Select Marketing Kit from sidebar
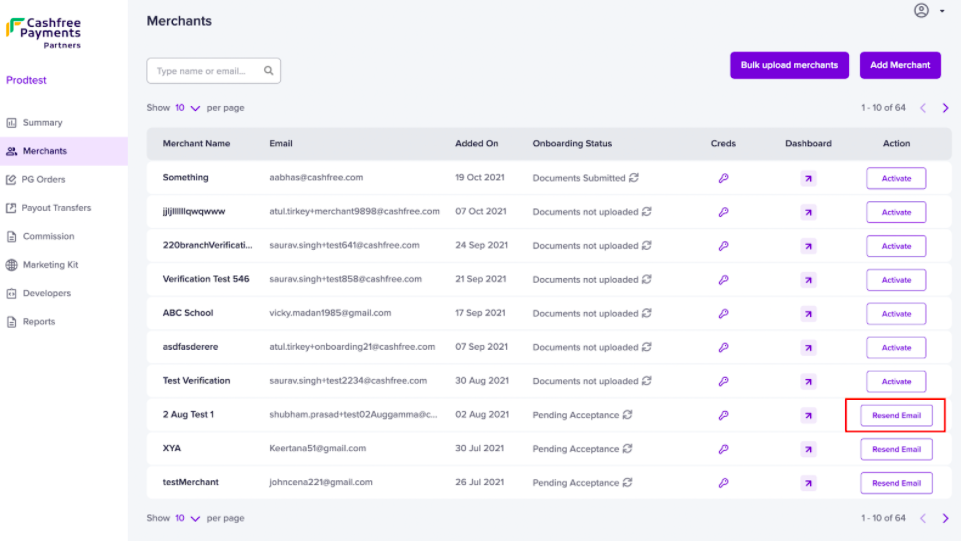The height and width of the screenshot is (541, 961). click(50, 265)
